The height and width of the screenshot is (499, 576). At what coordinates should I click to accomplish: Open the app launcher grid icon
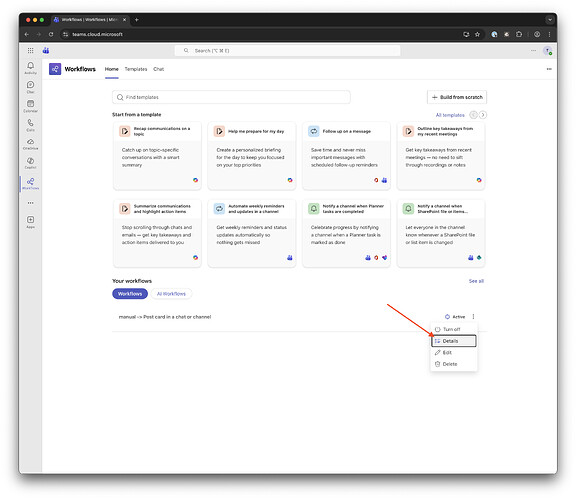pyautogui.click(x=30, y=50)
